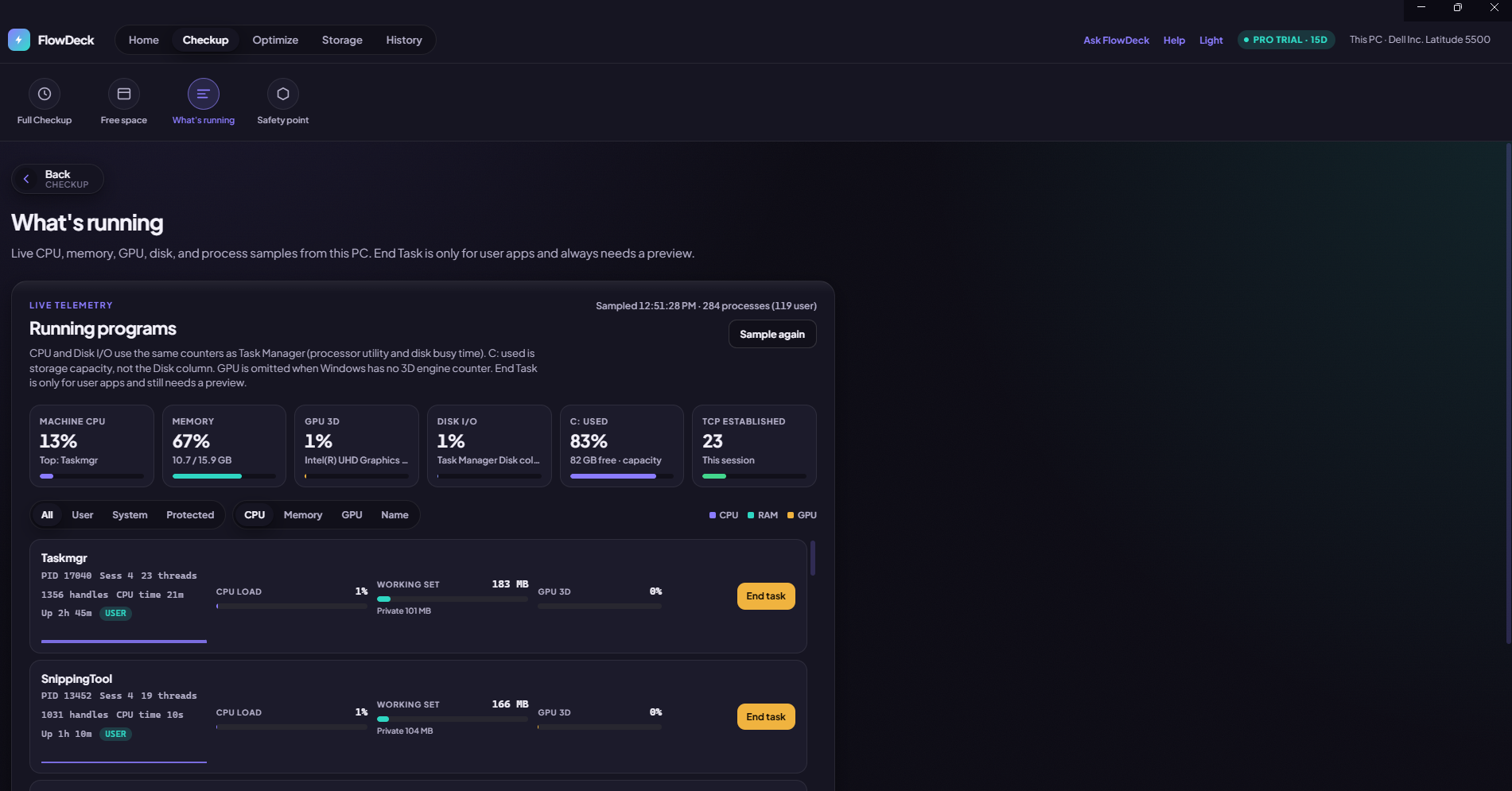Select the Checkup tab

click(205, 40)
